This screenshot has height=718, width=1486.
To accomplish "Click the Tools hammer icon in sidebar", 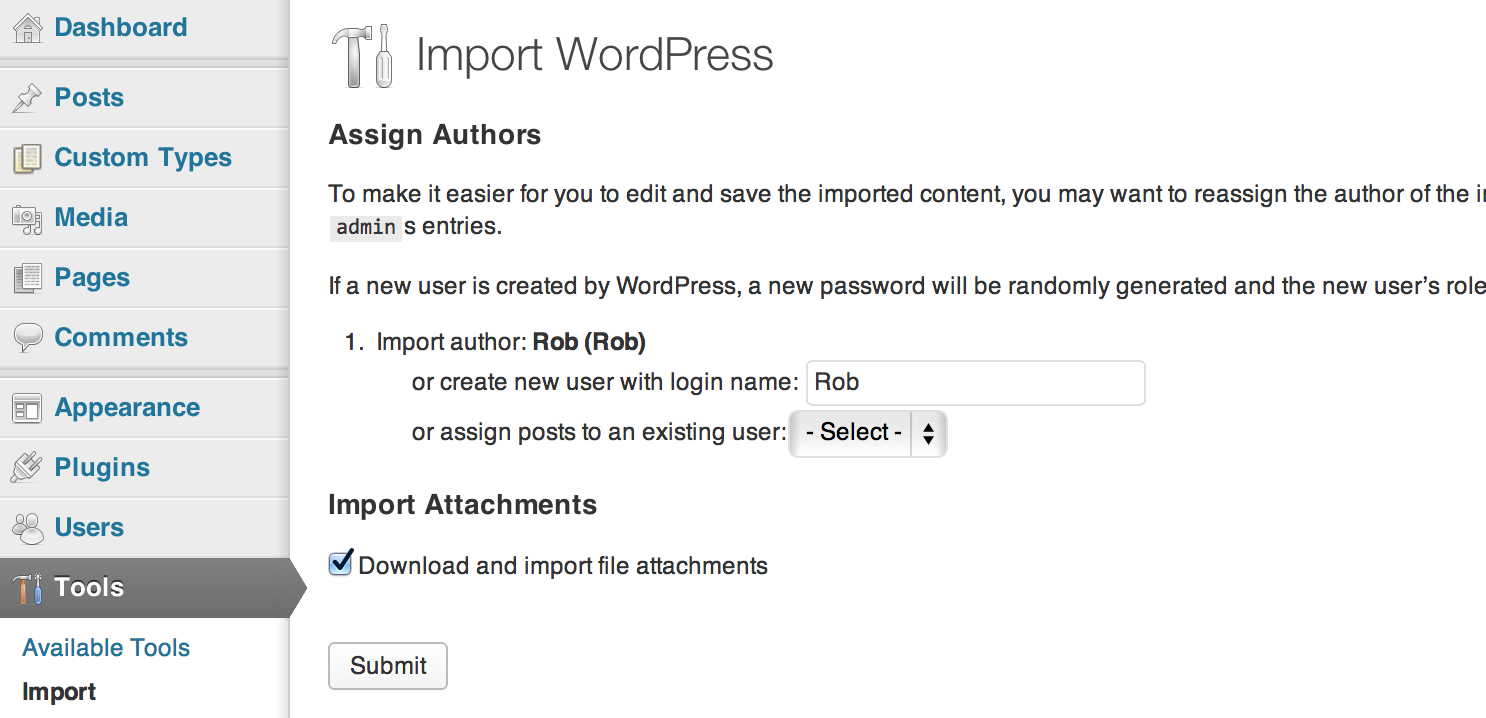I will click(27, 588).
